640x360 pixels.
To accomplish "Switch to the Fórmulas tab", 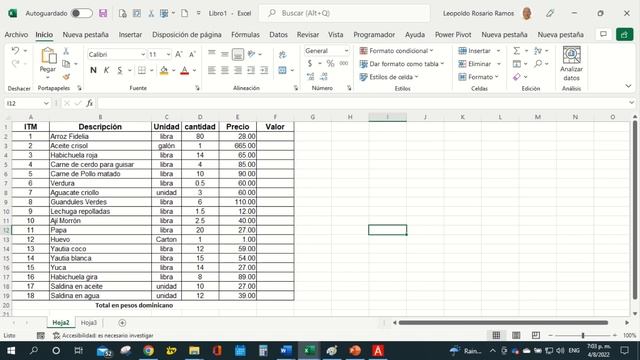I will click(x=245, y=35).
